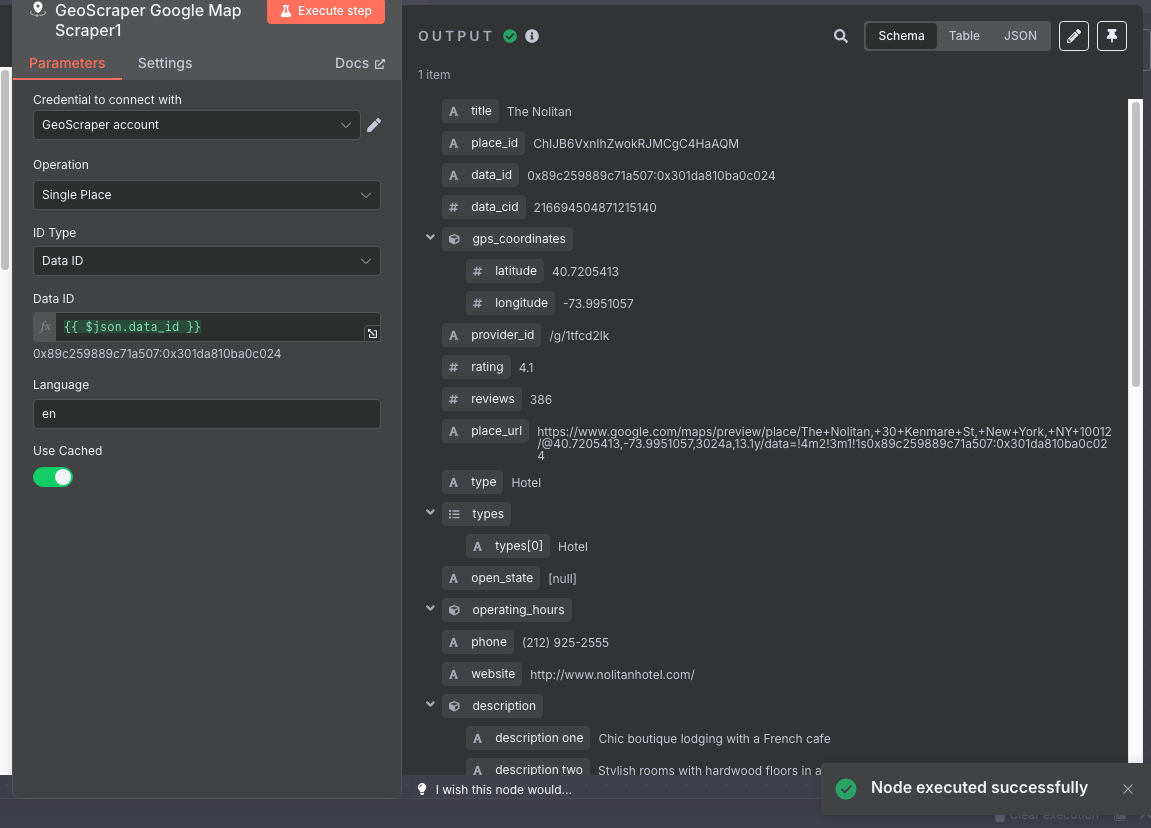1151x828 pixels.
Task: Open the Settings tab
Action: [164, 63]
